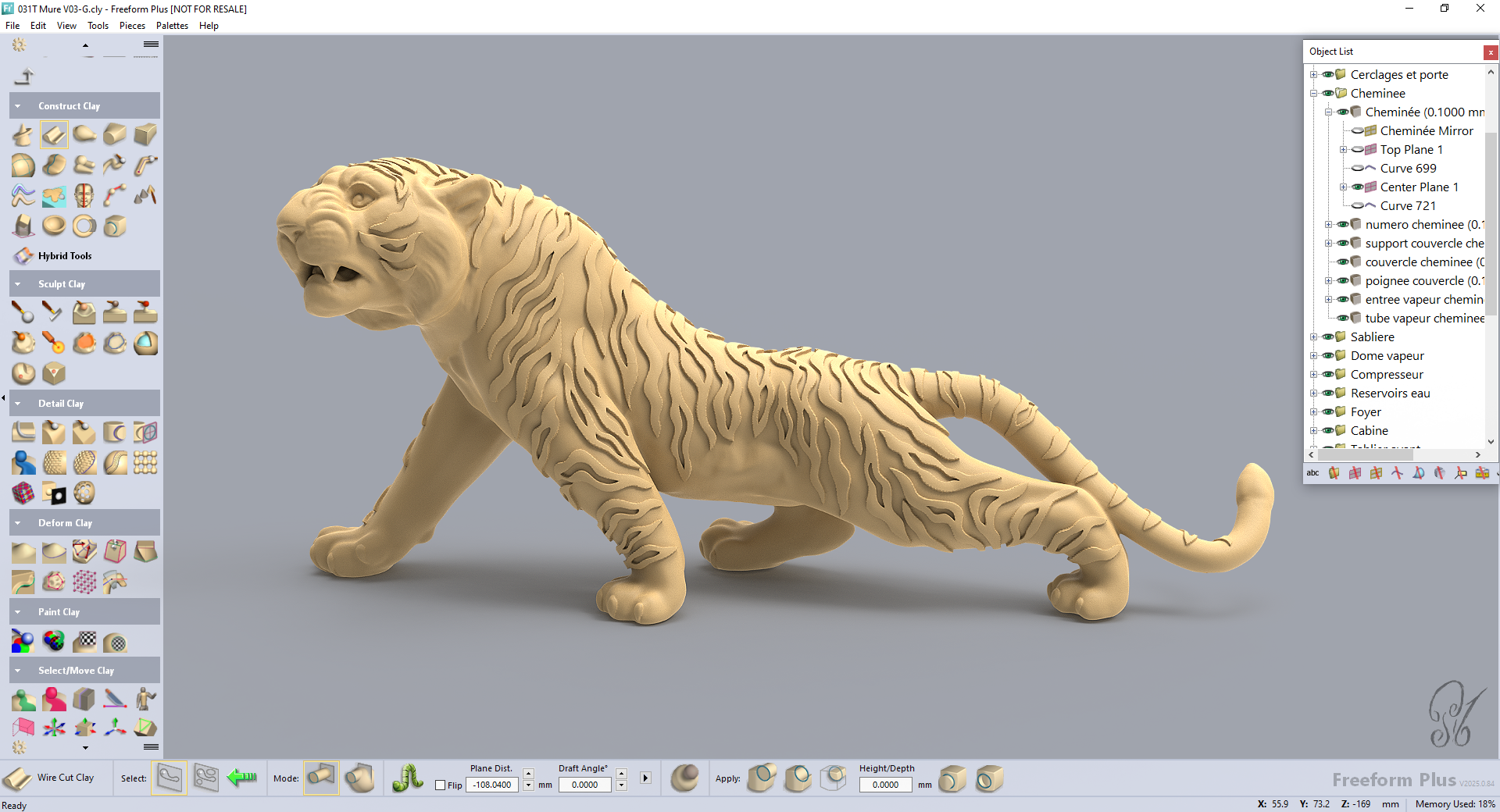Click the green caterpillar icon in bottom toolbar

coord(407,778)
